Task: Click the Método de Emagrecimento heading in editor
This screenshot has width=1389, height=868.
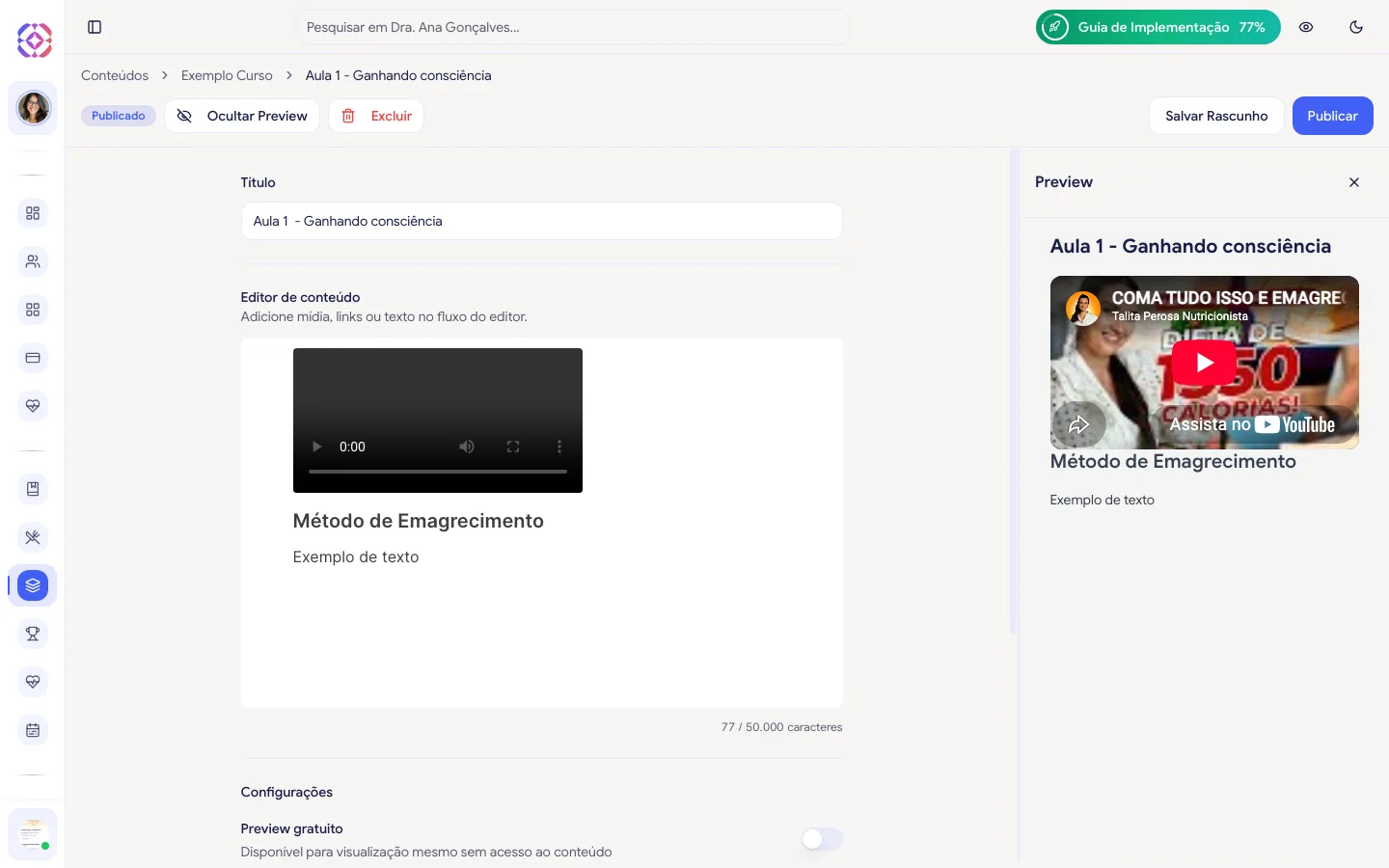Action: coord(419,521)
